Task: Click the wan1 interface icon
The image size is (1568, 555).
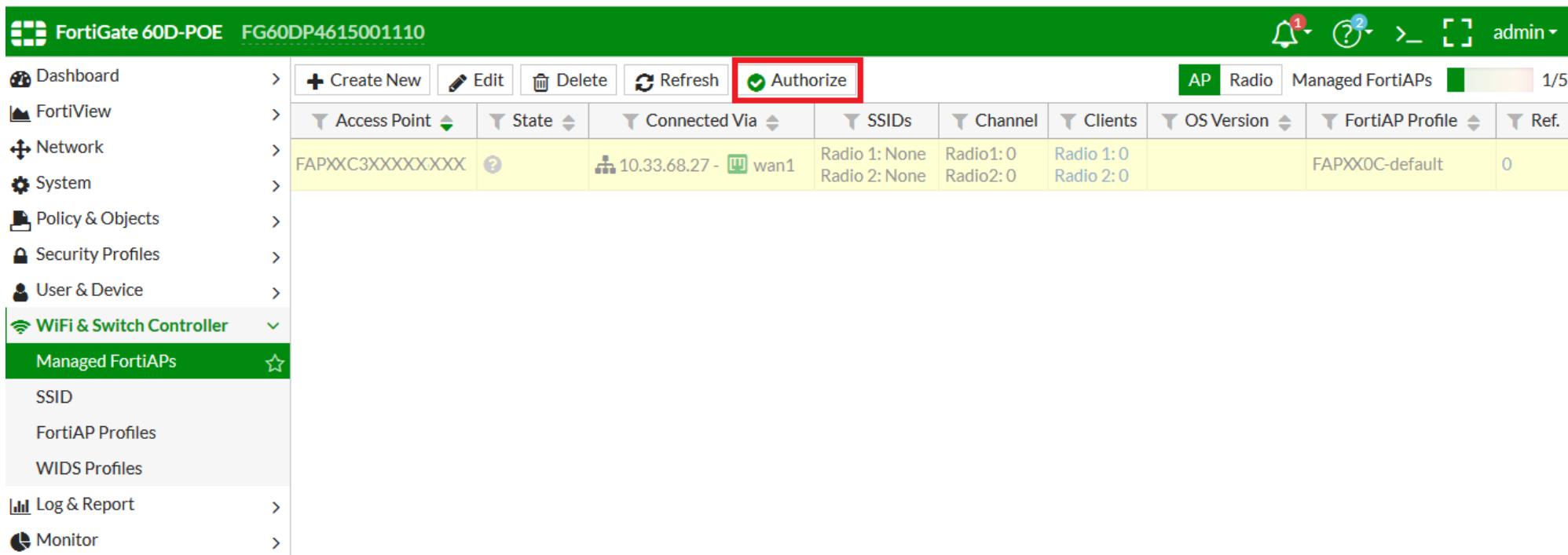Action: click(x=737, y=164)
